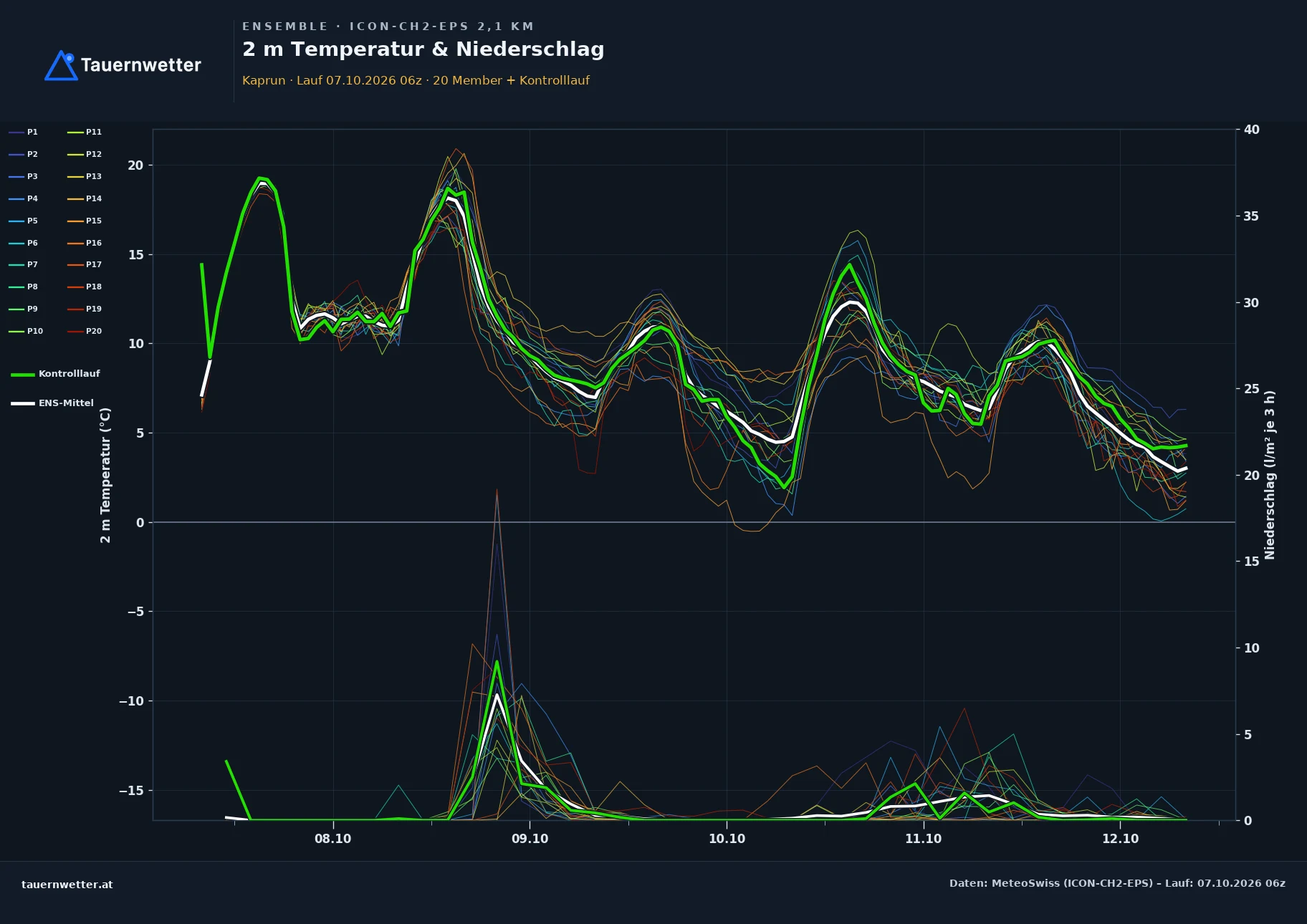1307x924 pixels.
Task: Click the P18 legend label
Action: pos(94,287)
